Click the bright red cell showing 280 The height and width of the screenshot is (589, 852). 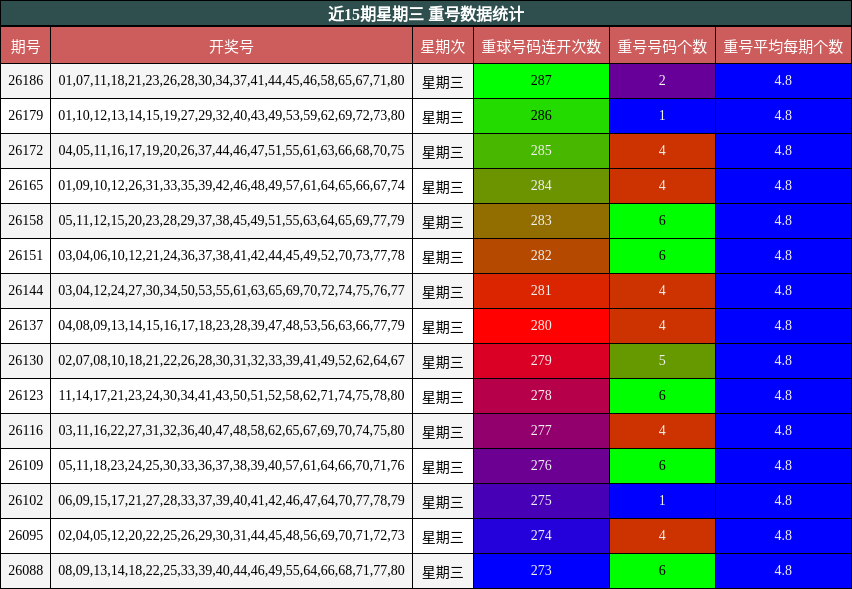coord(541,325)
